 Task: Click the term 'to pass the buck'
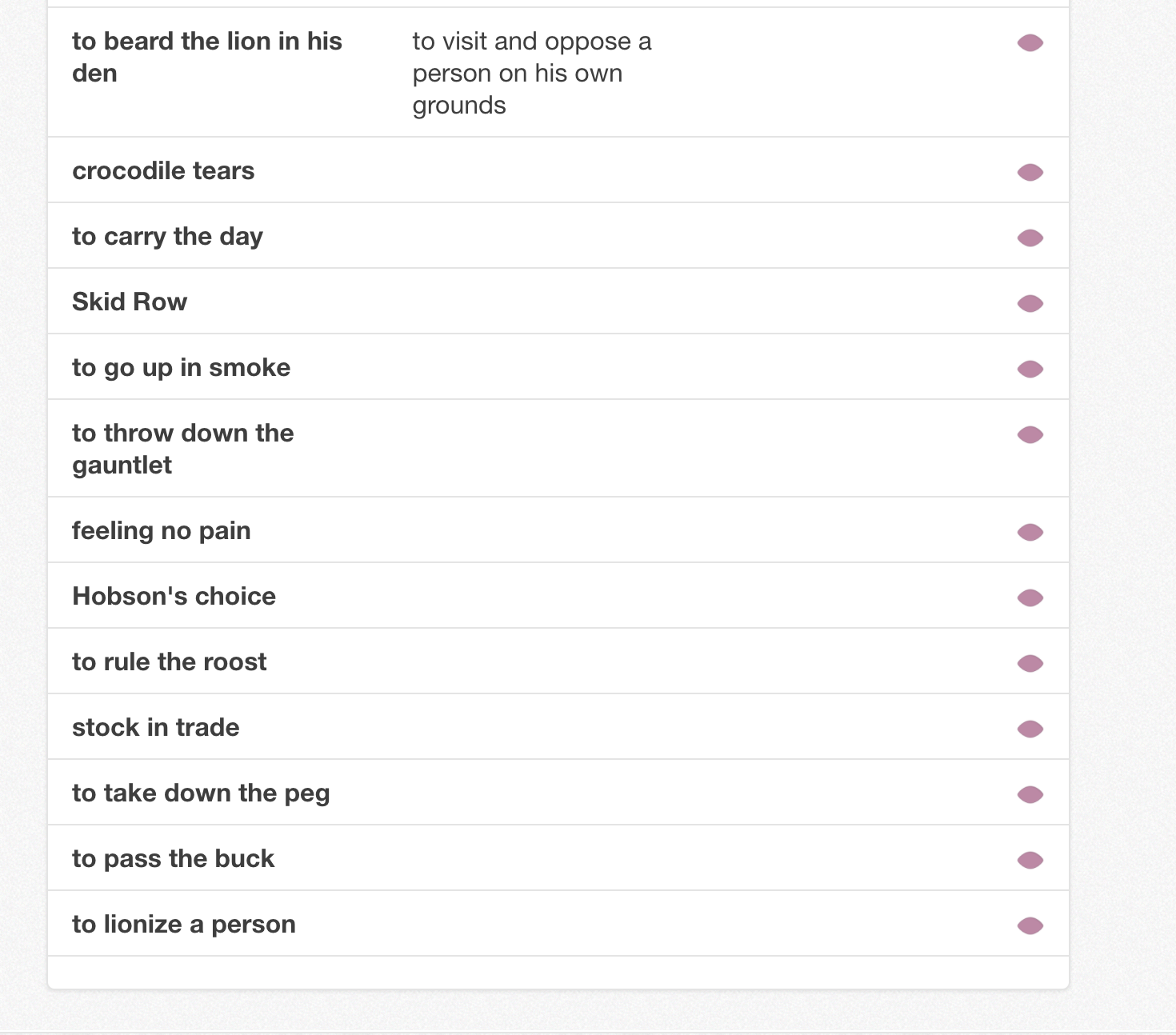click(x=173, y=858)
